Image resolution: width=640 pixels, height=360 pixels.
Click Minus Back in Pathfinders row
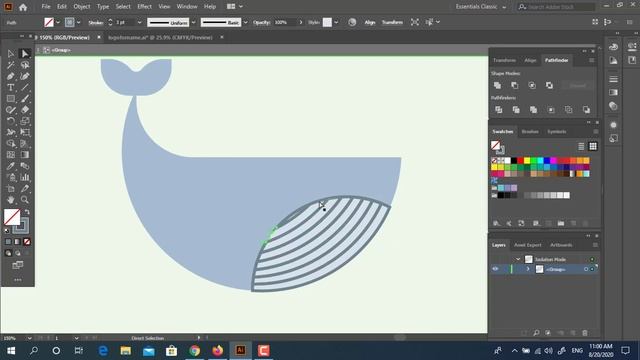click(x=586, y=110)
